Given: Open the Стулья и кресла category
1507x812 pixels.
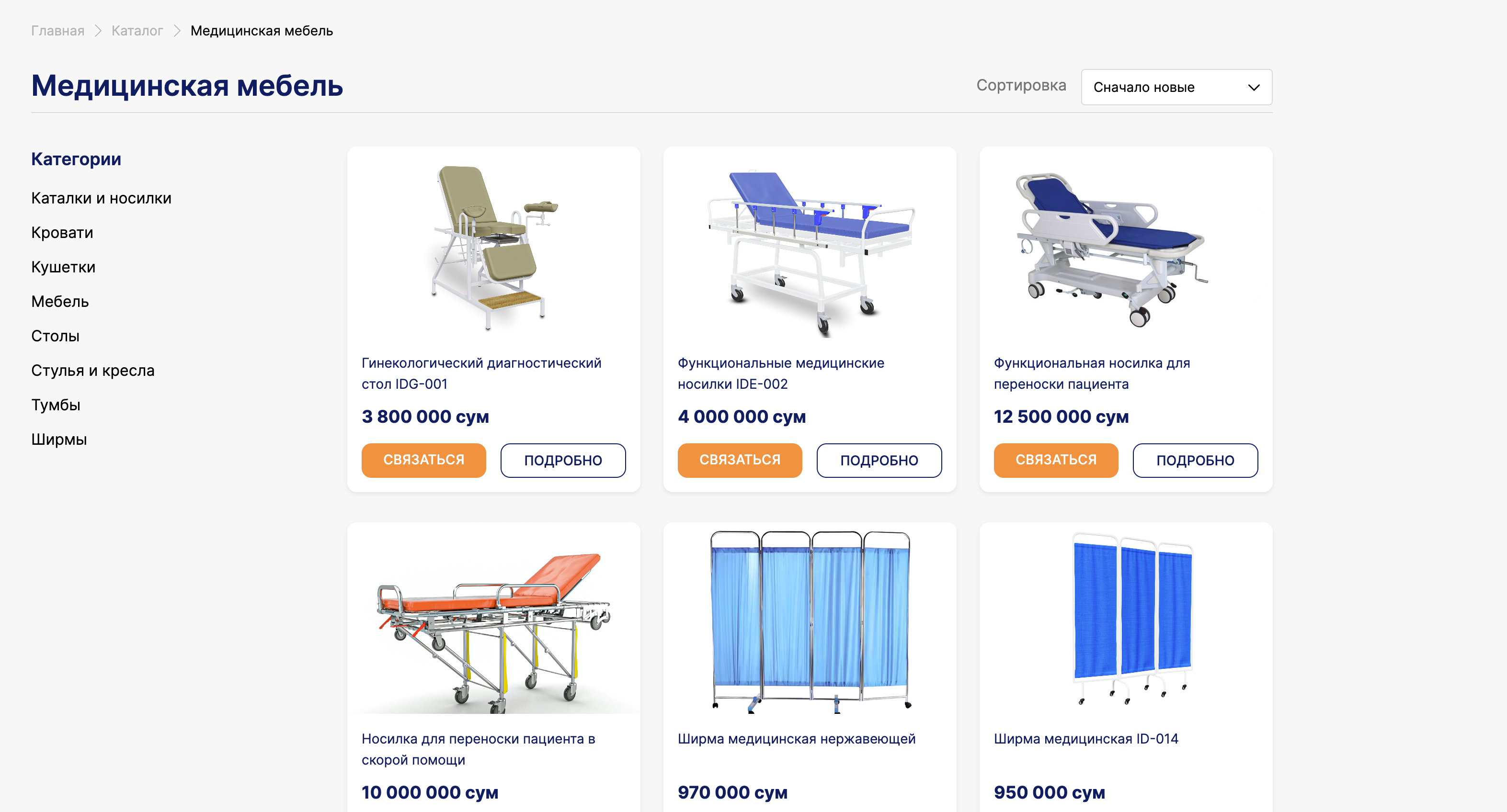Looking at the screenshot, I should pos(92,371).
